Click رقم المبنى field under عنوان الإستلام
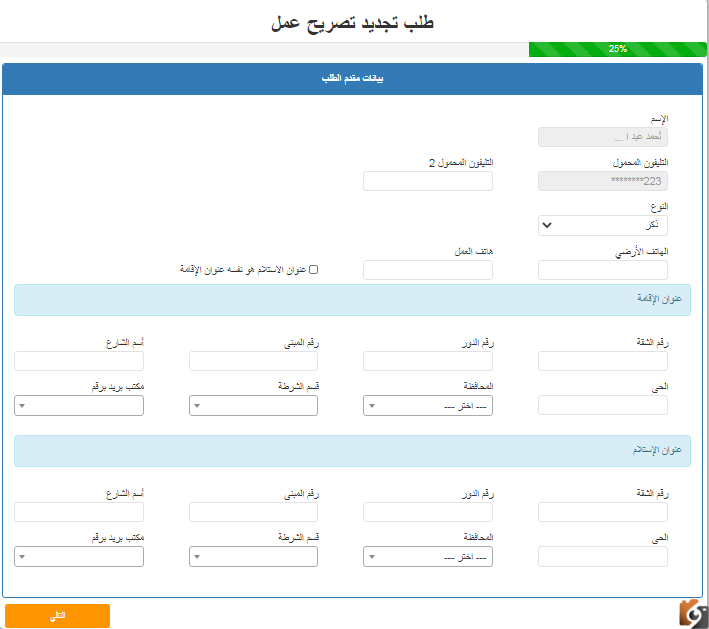 click(253, 512)
